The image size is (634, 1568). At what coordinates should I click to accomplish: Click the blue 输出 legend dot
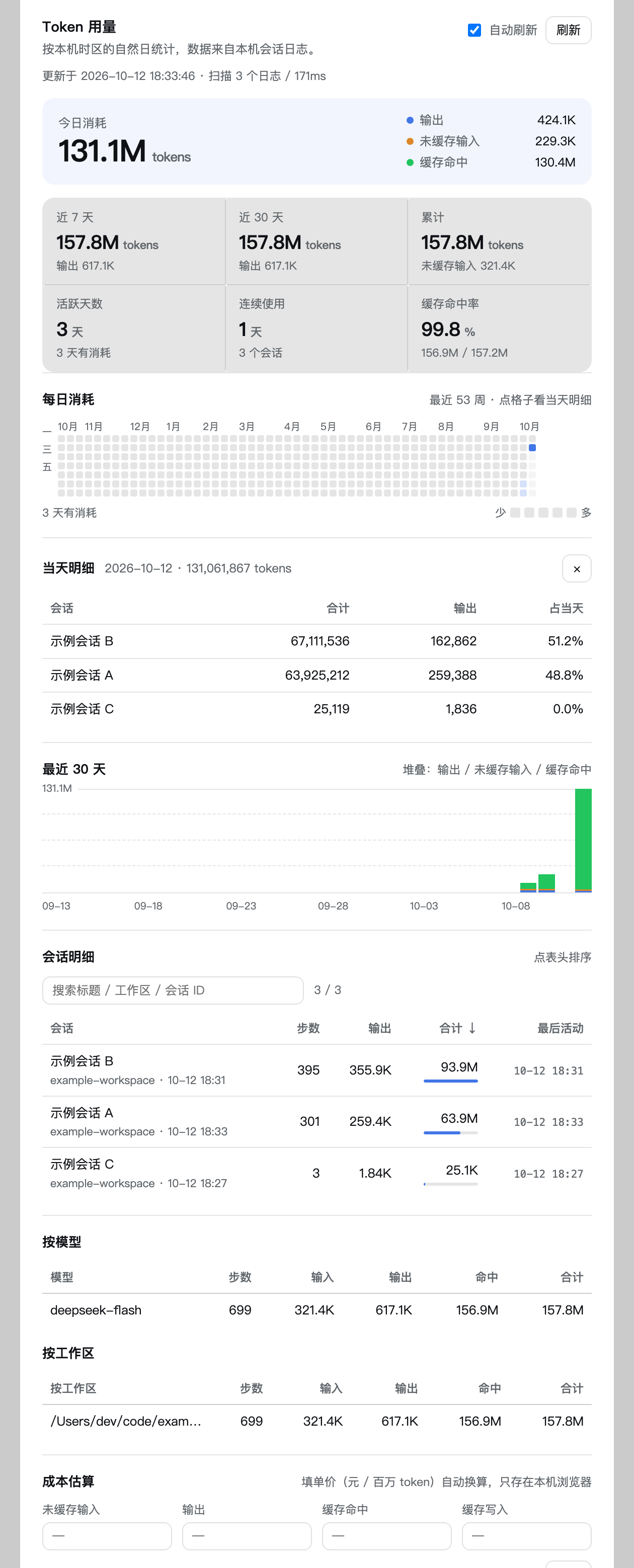pyautogui.click(x=410, y=121)
